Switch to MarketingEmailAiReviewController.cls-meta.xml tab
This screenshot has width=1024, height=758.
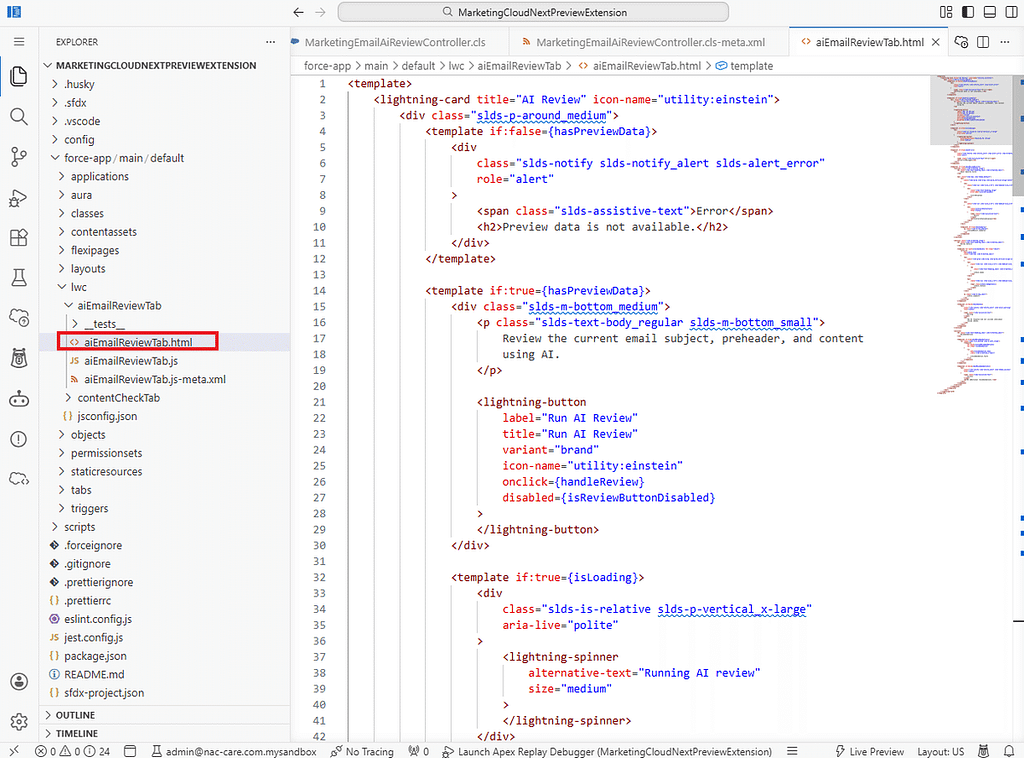649,42
